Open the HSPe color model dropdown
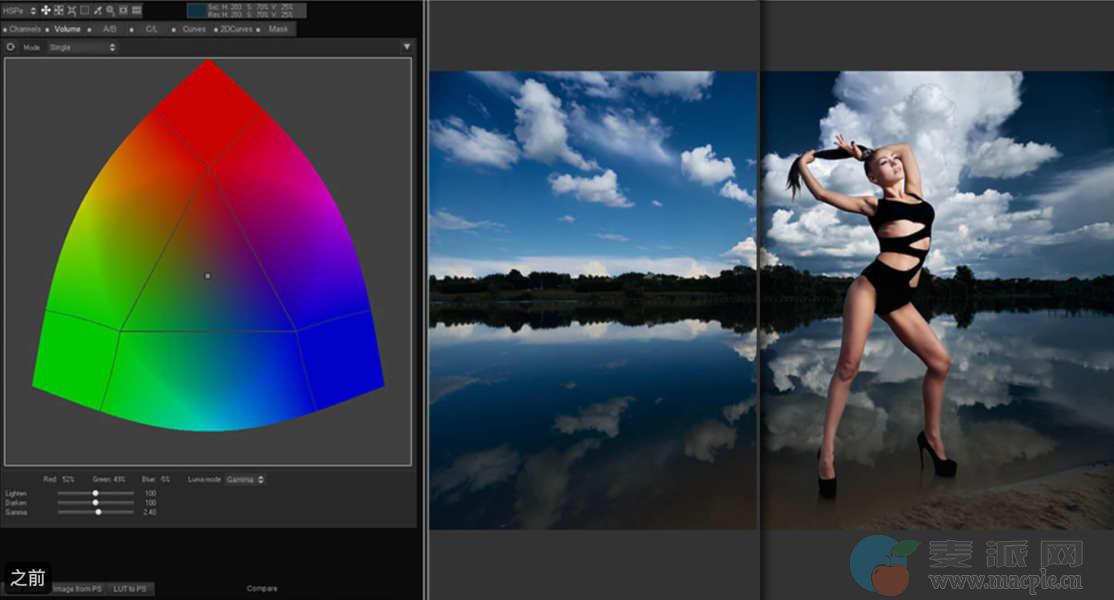 [19, 10]
